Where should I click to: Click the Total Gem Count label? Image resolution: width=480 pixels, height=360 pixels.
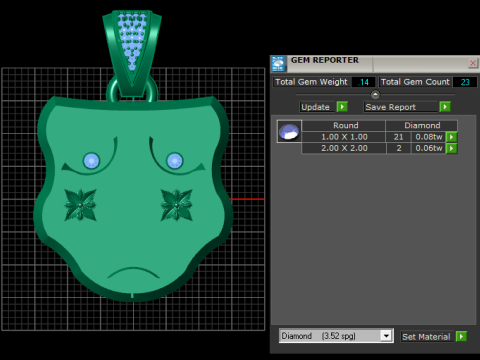[415, 82]
